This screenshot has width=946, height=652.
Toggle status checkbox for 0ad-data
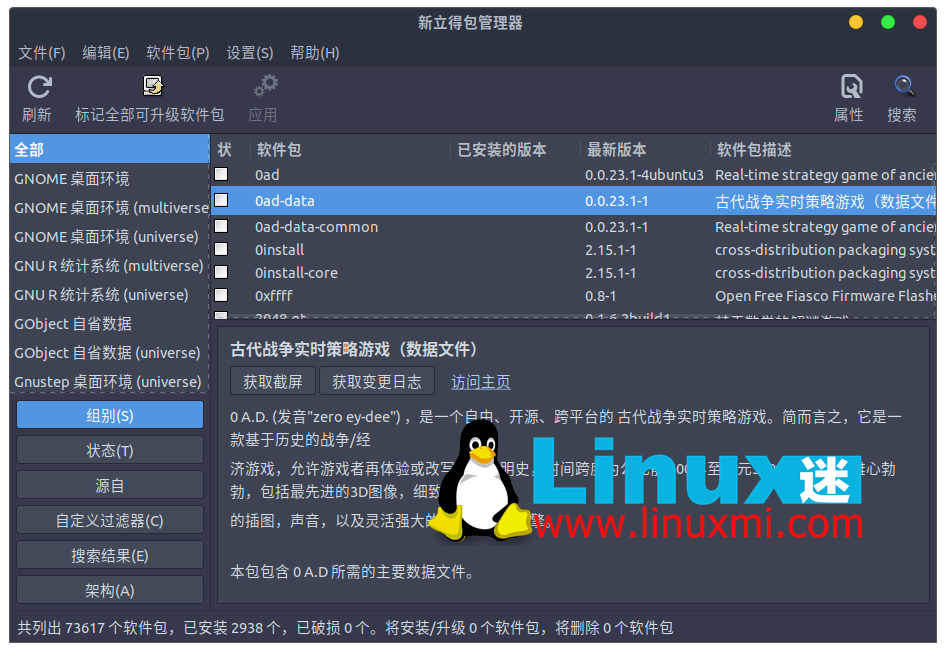pyautogui.click(x=221, y=200)
